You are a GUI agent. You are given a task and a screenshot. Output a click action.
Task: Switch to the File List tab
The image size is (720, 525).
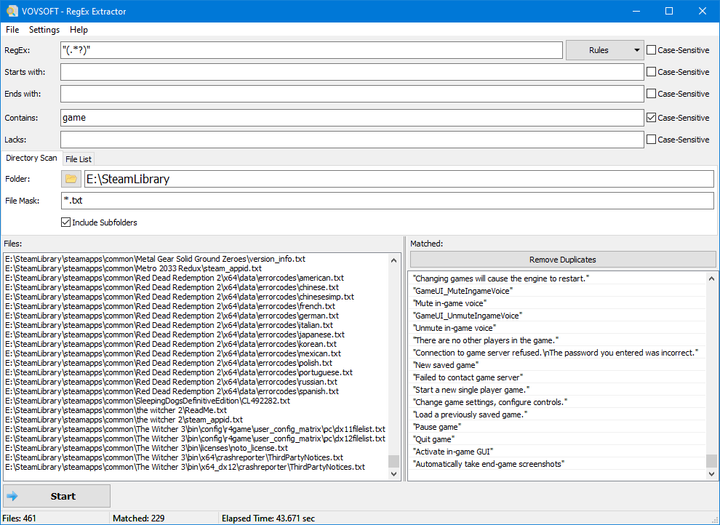coord(79,159)
